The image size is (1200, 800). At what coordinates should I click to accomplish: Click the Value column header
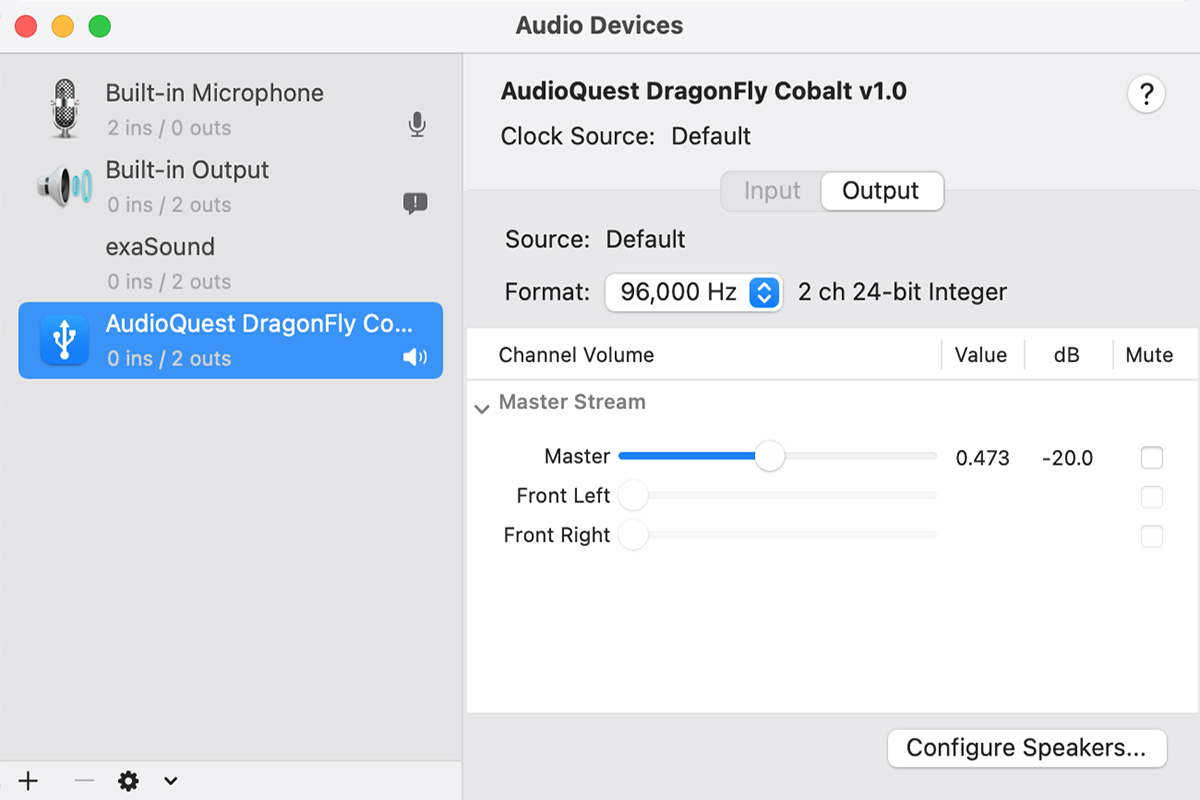[981, 355]
